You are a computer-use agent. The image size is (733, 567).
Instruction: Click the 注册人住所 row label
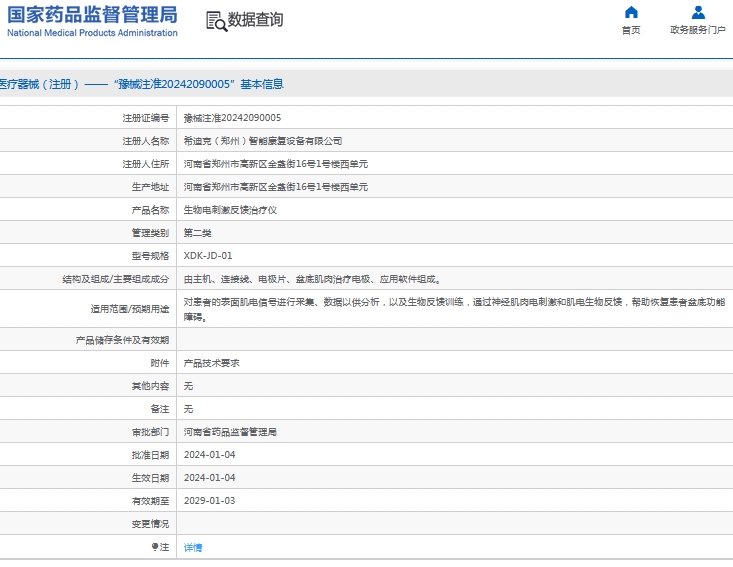point(146,164)
